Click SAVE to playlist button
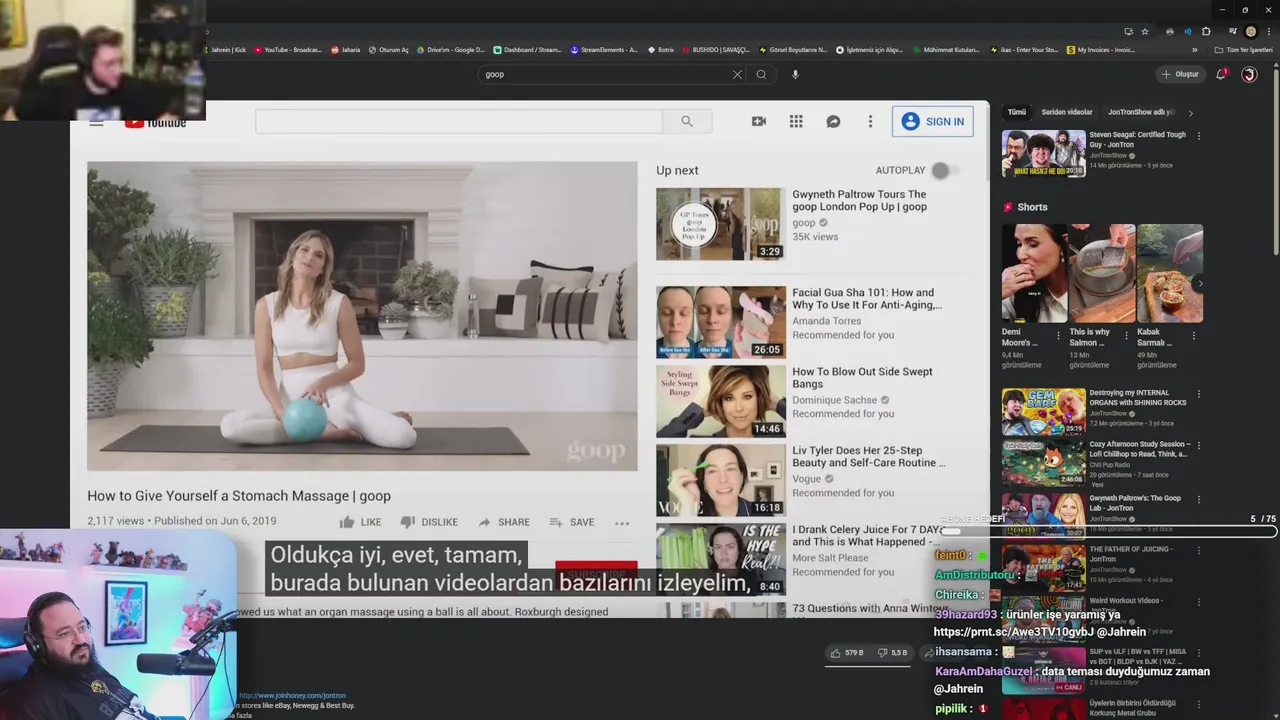Viewport: 1280px width, 720px height. 572,522
